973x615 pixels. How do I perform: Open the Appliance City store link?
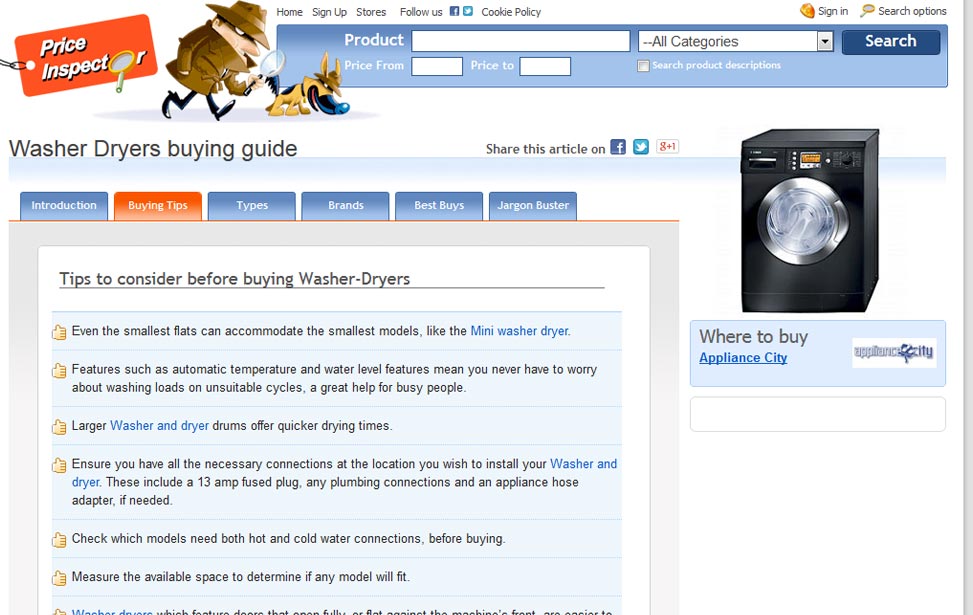tap(743, 358)
